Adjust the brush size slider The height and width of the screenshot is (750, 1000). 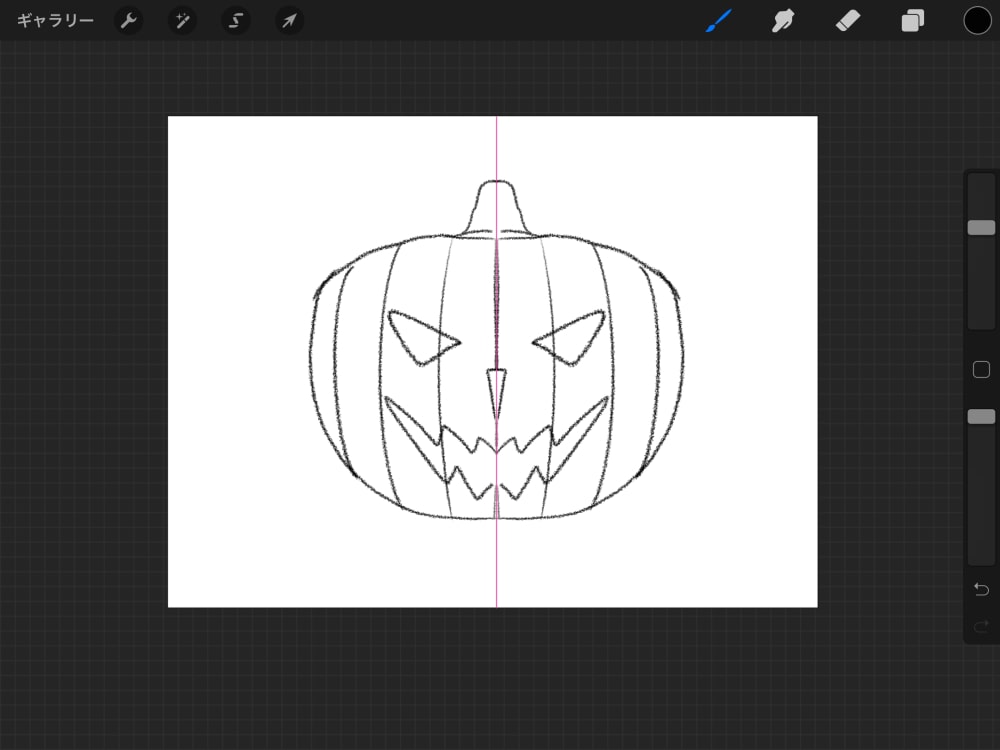[x=980, y=227]
